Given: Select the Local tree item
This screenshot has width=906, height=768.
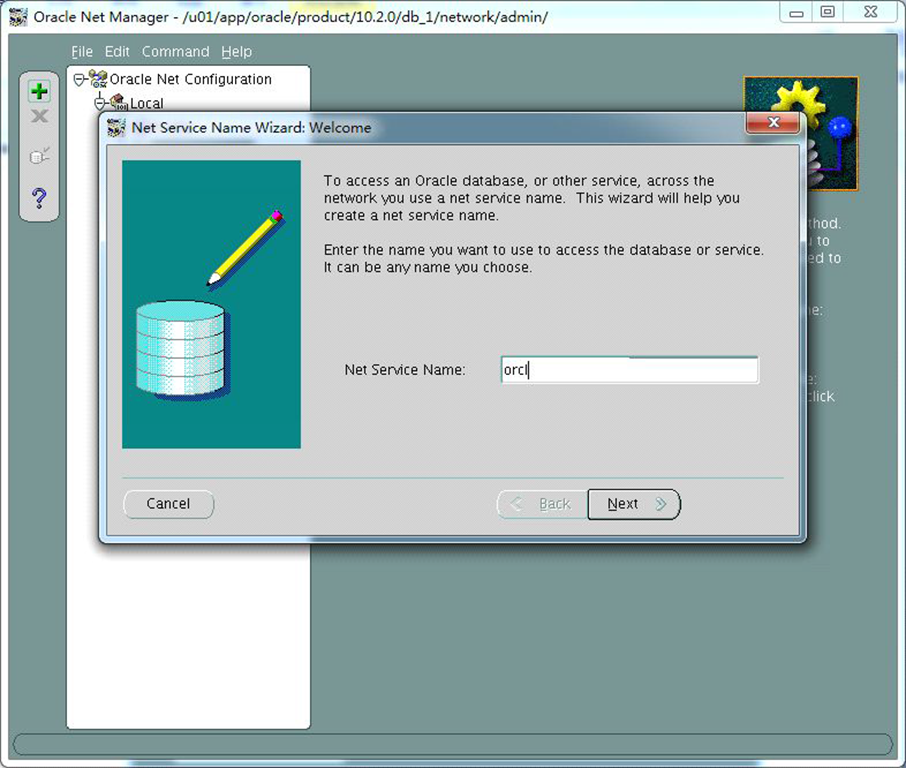Looking at the screenshot, I should [x=147, y=103].
